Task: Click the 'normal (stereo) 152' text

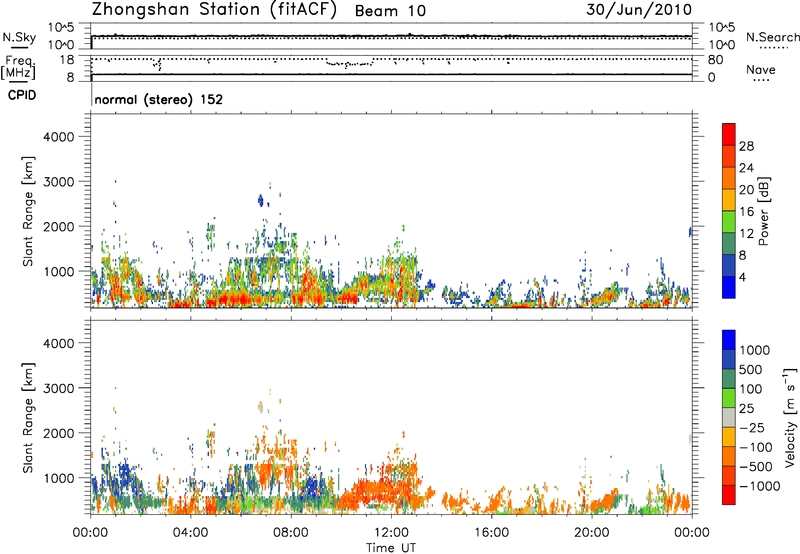Action: 159,99
